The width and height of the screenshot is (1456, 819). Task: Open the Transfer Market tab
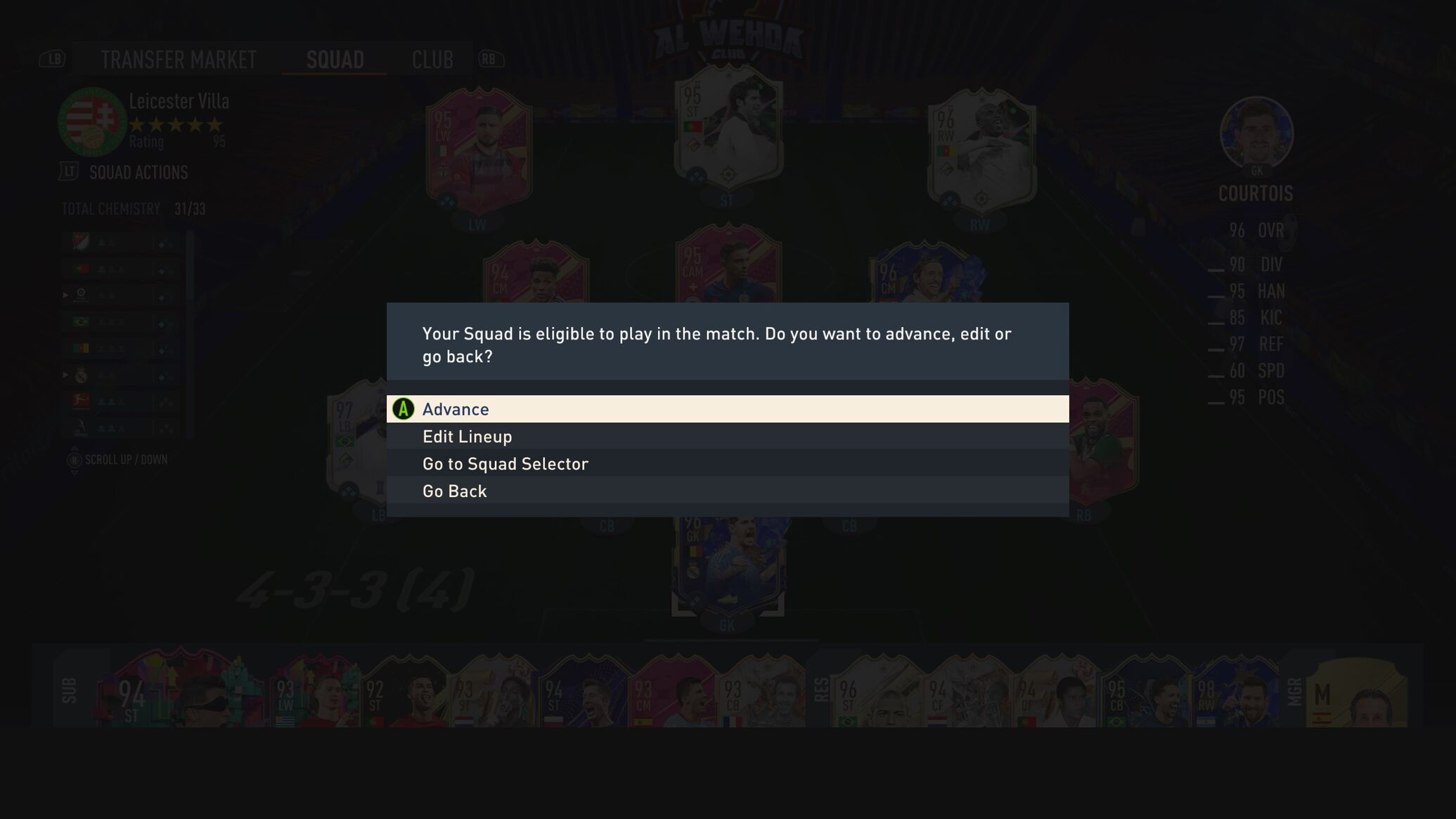tap(179, 60)
